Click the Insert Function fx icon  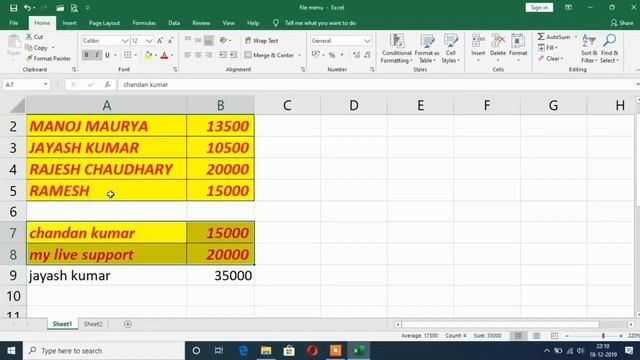(107, 84)
